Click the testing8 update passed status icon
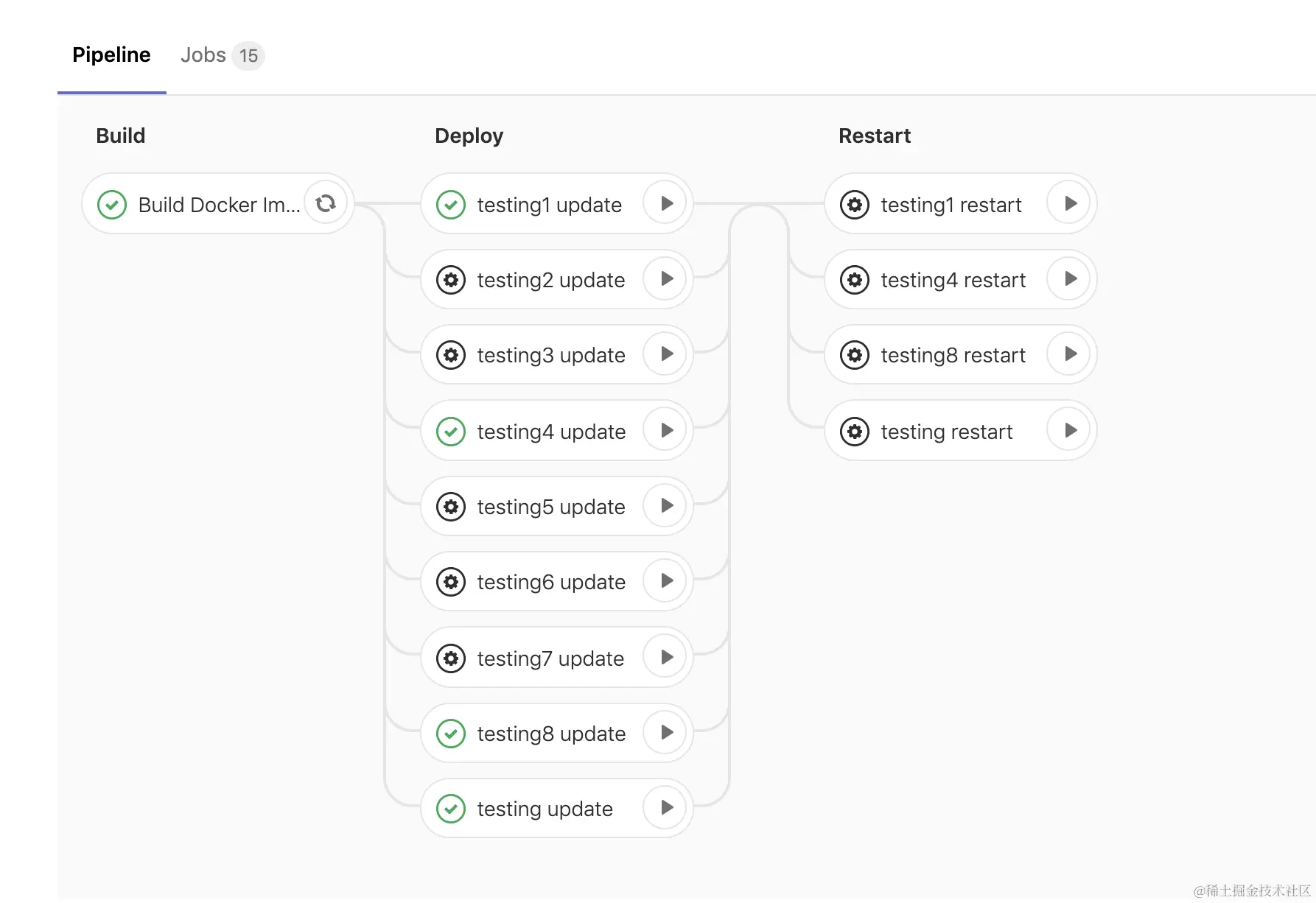 (451, 734)
